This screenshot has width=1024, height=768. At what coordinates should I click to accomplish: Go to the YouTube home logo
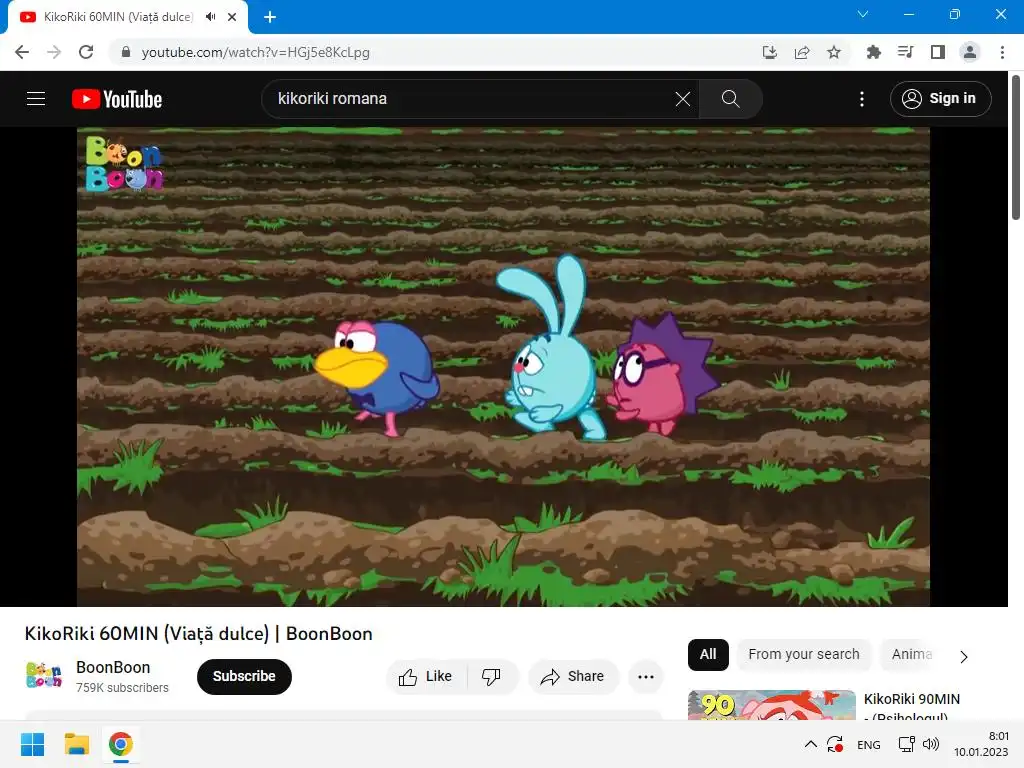[x=117, y=99]
